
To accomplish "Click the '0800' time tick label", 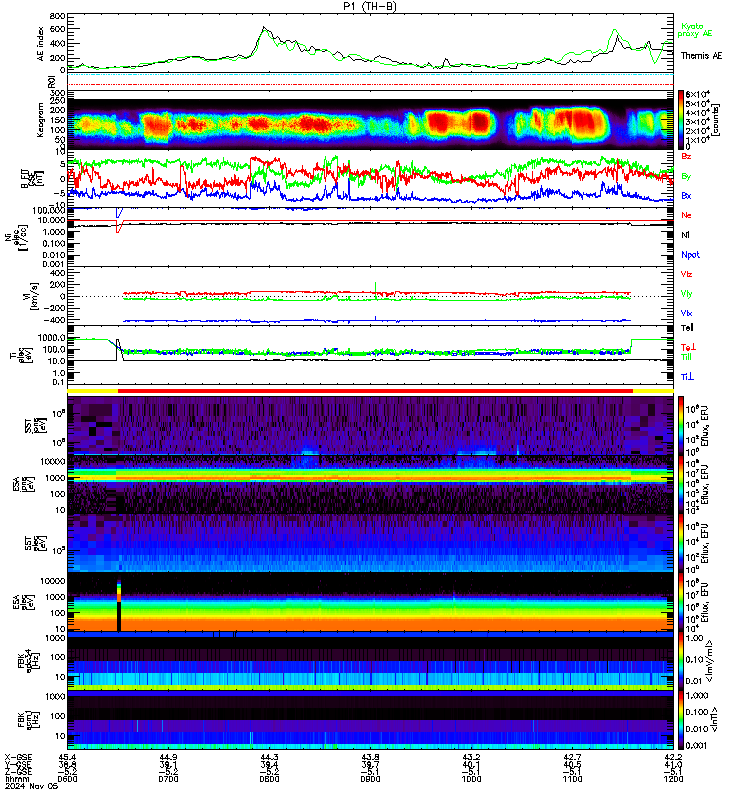I will pos(269,779).
